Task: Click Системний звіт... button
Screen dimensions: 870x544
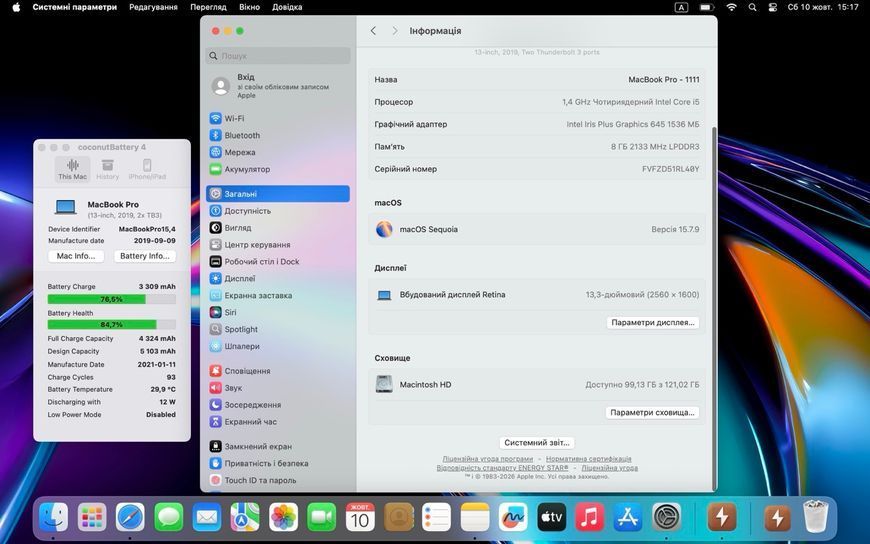Action: tap(537, 443)
